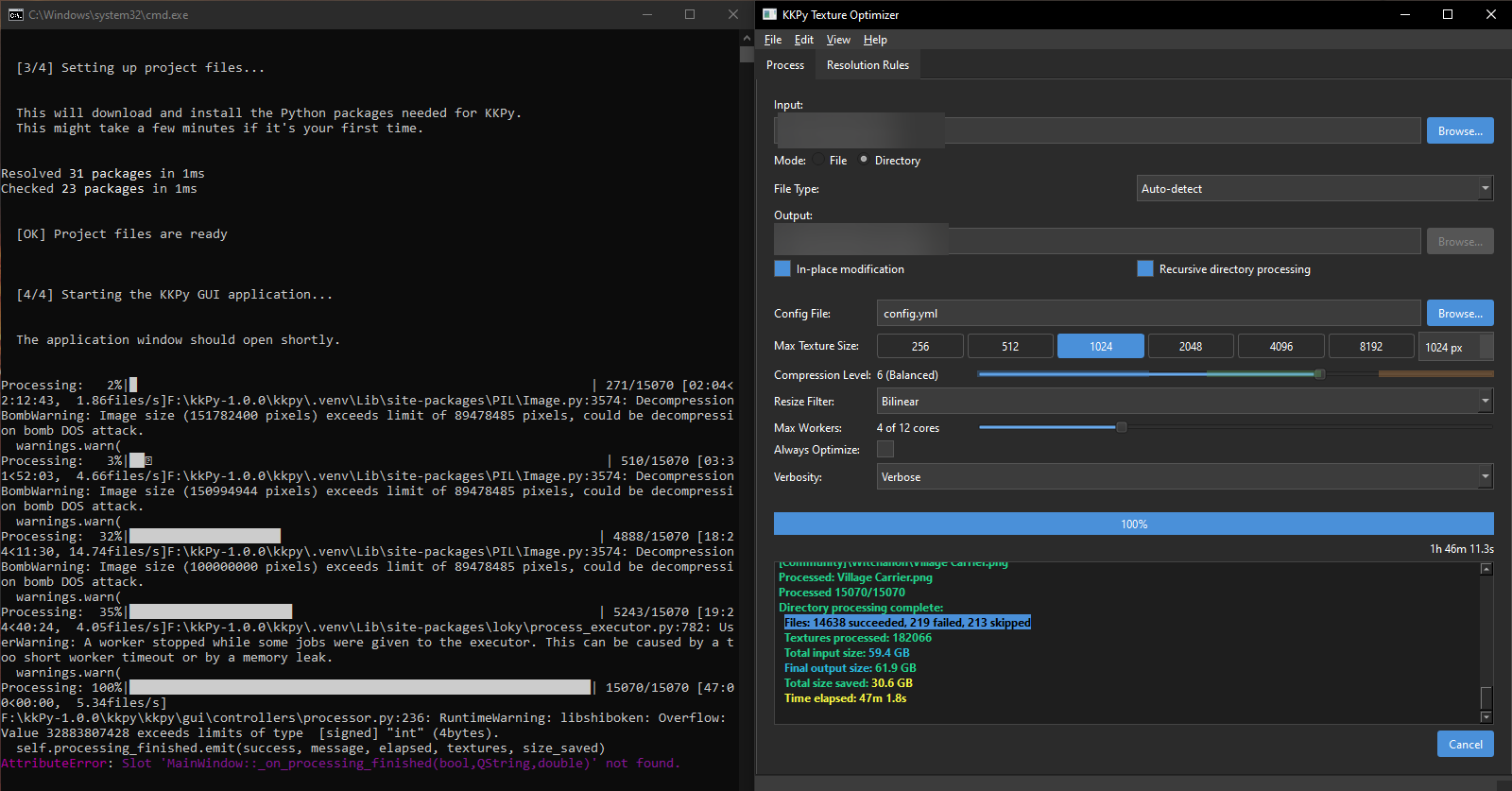The image size is (1512, 791).
Task: Click the log panel scroll down arrow
Action: coord(1486,717)
